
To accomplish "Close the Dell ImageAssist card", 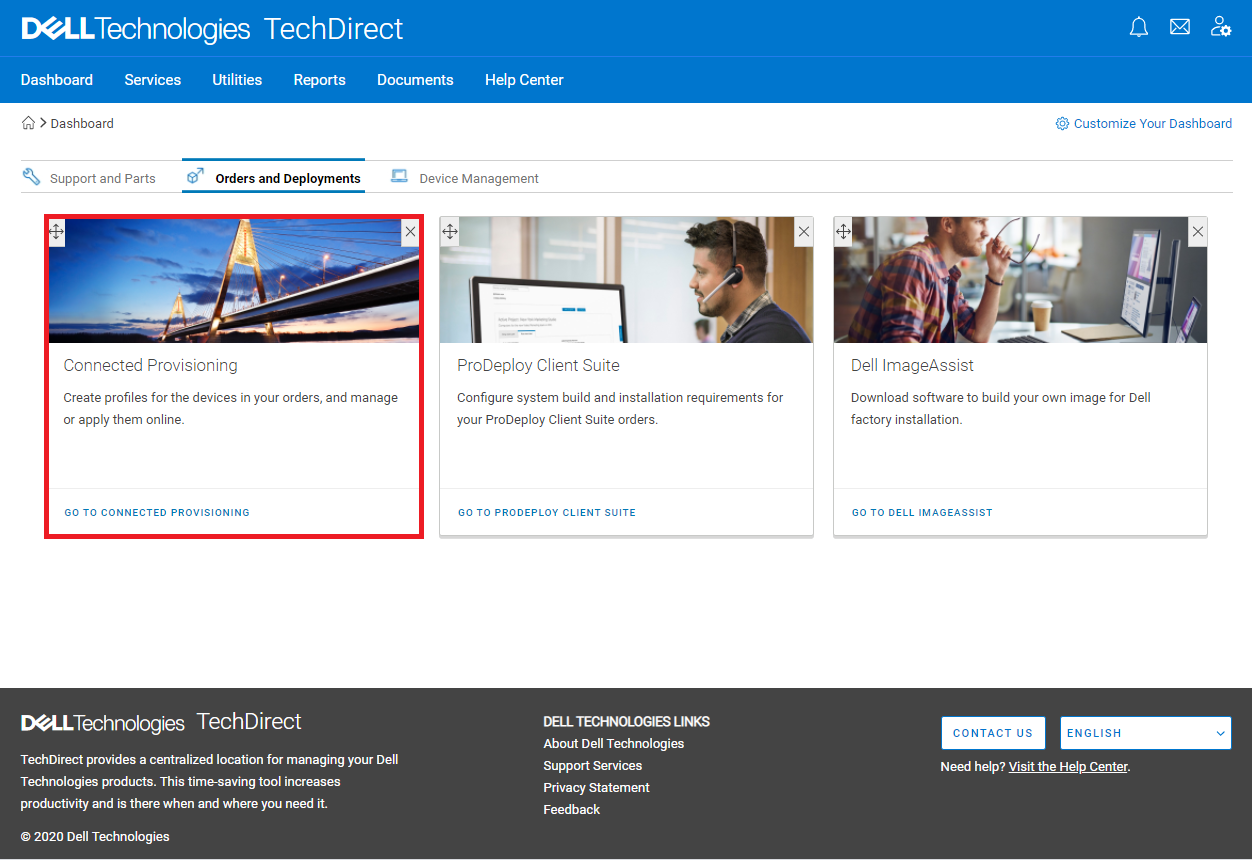I will click(x=1198, y=232).
